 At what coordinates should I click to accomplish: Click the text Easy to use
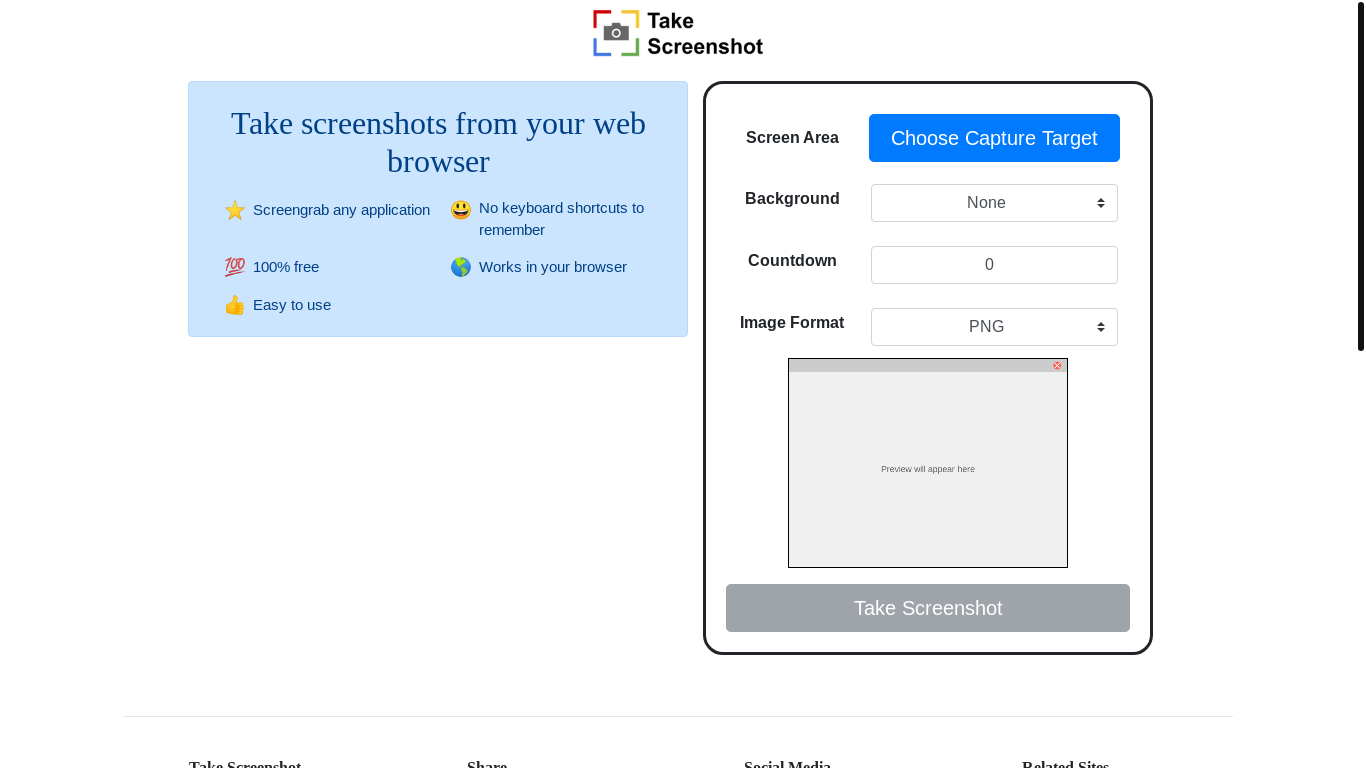pyautogui.click(x=292, y=305)
